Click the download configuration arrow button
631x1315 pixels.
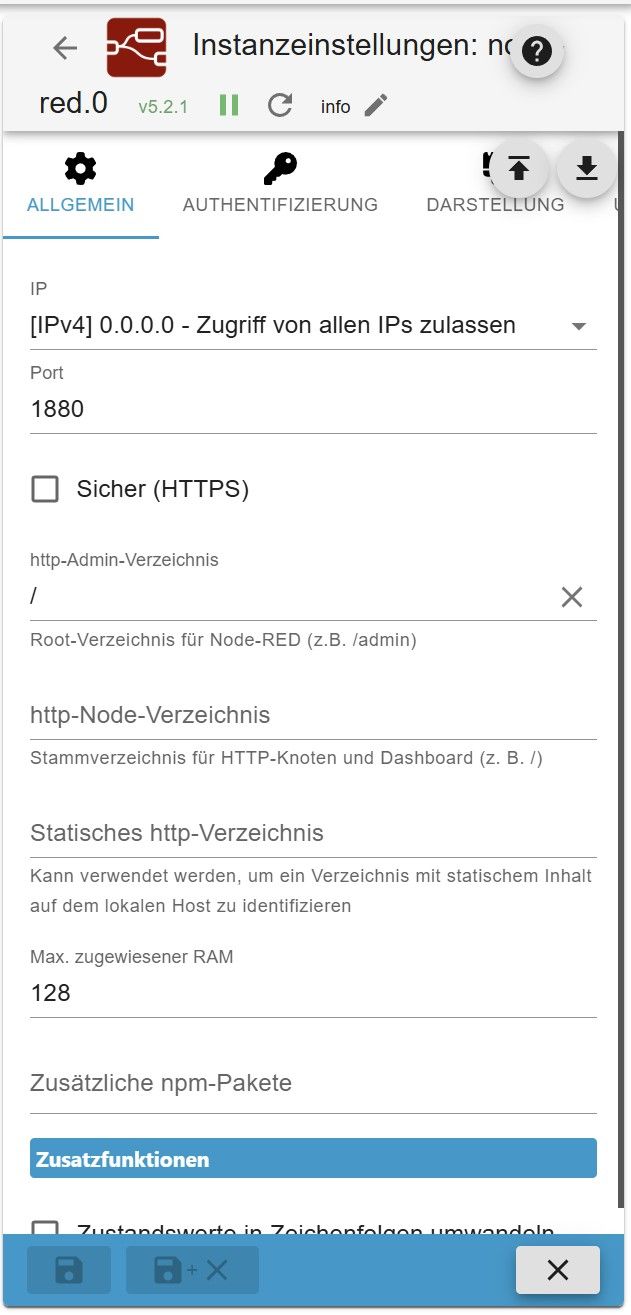[586, 168]
